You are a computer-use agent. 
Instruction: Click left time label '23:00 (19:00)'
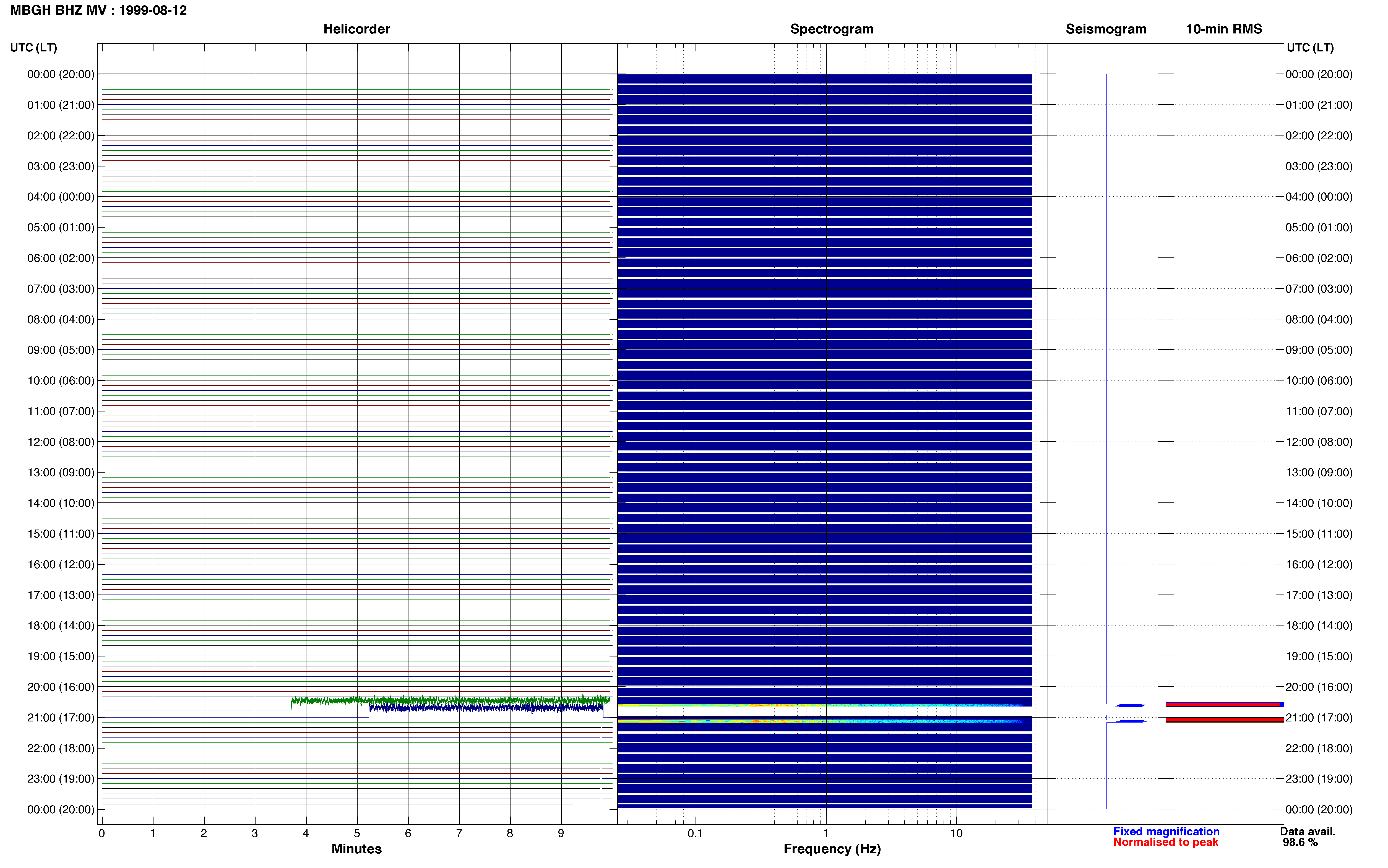[x=61, y=779]
